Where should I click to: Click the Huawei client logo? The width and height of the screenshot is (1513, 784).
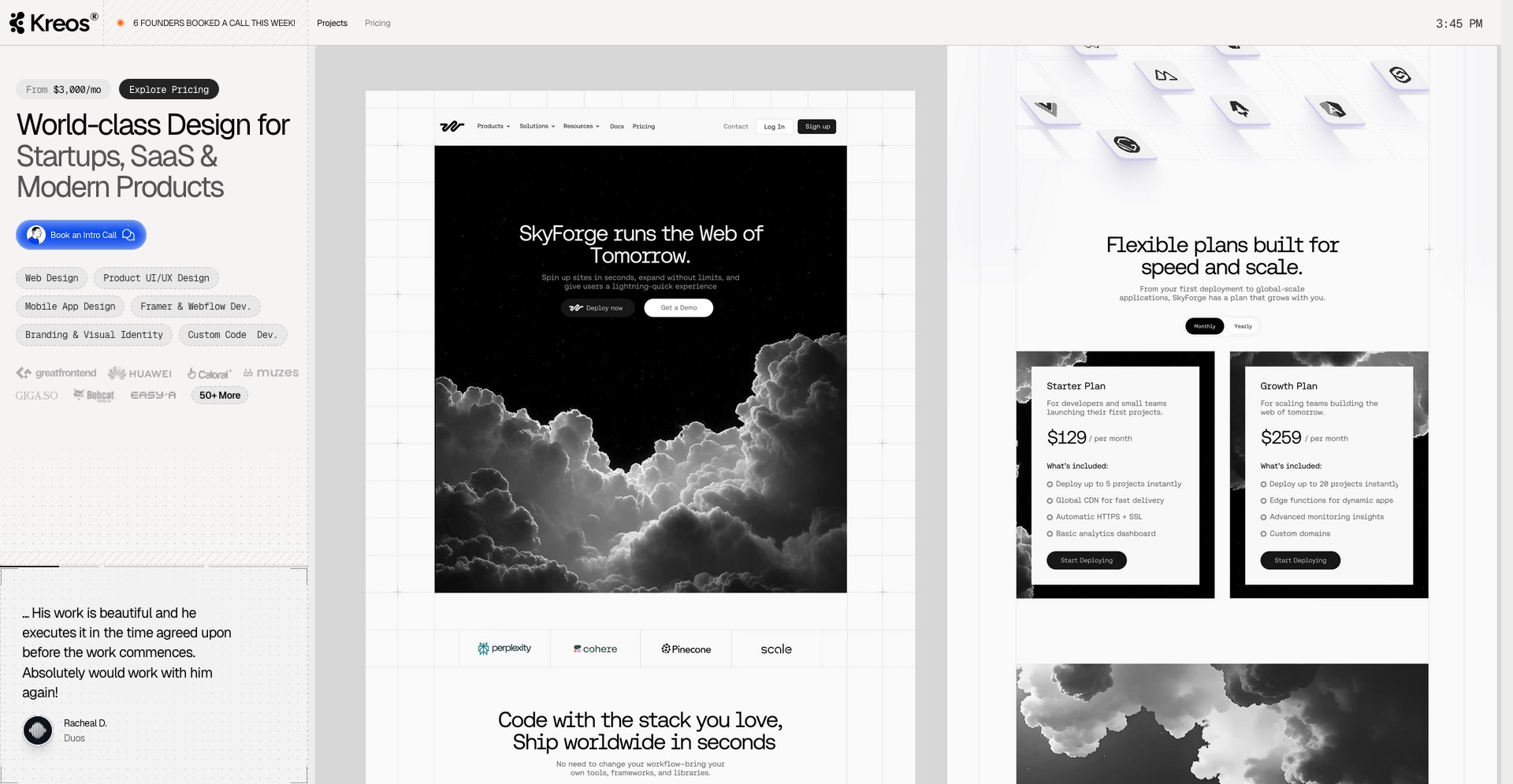click(x=139, y=373)
